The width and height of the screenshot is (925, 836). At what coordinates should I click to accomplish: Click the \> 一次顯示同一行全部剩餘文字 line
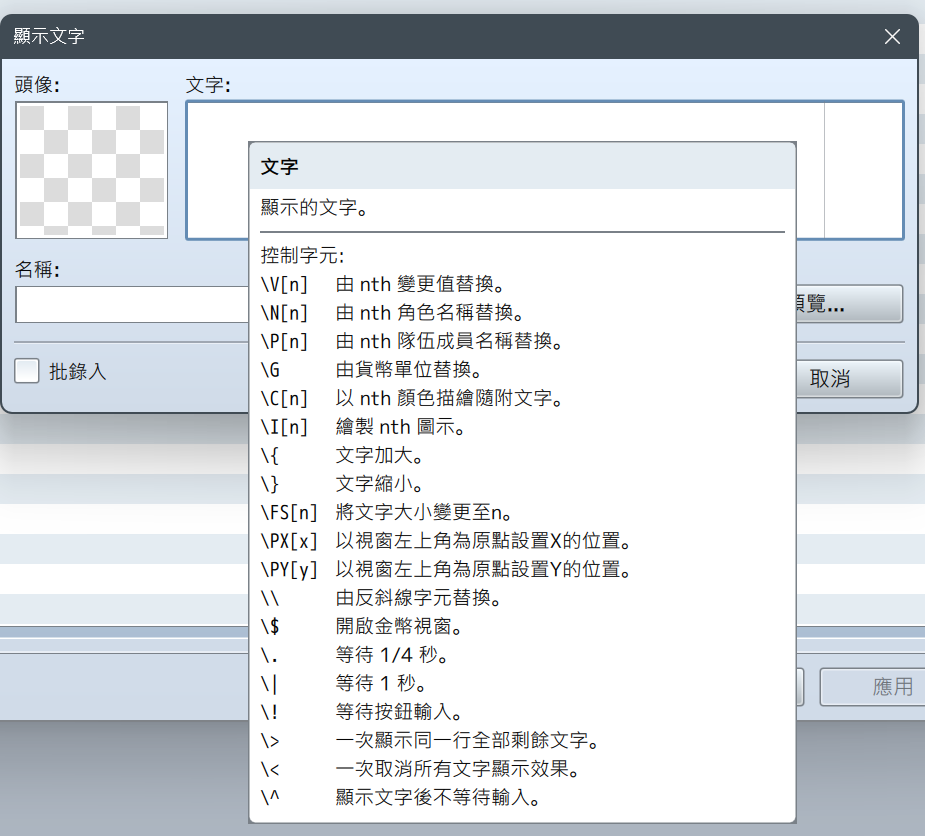[x=431, y=740]
